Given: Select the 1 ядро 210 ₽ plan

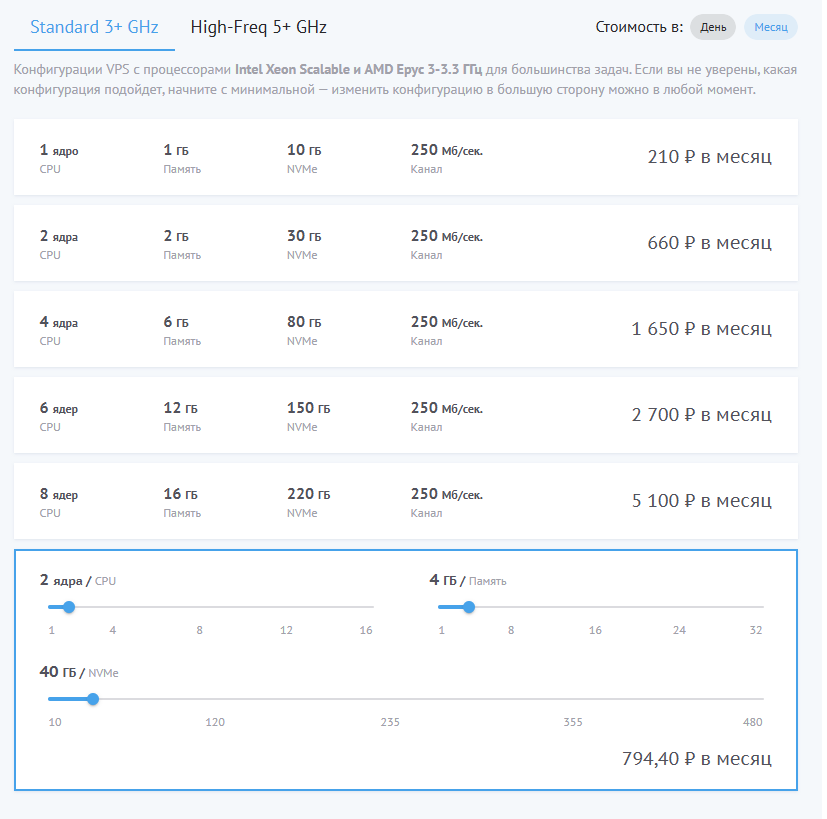Looking at the screenshot, I should 405,158.
